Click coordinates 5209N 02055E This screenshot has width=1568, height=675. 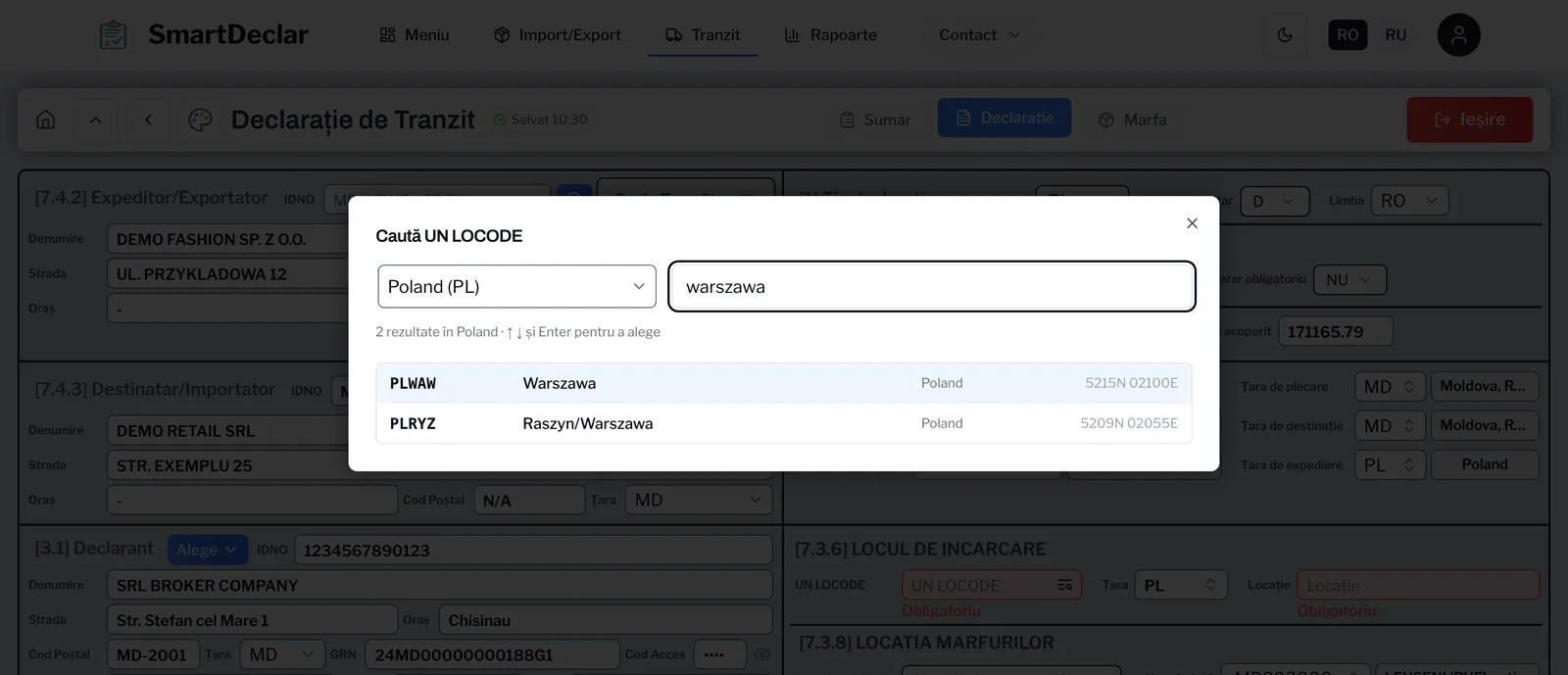tap(1129, 423)
